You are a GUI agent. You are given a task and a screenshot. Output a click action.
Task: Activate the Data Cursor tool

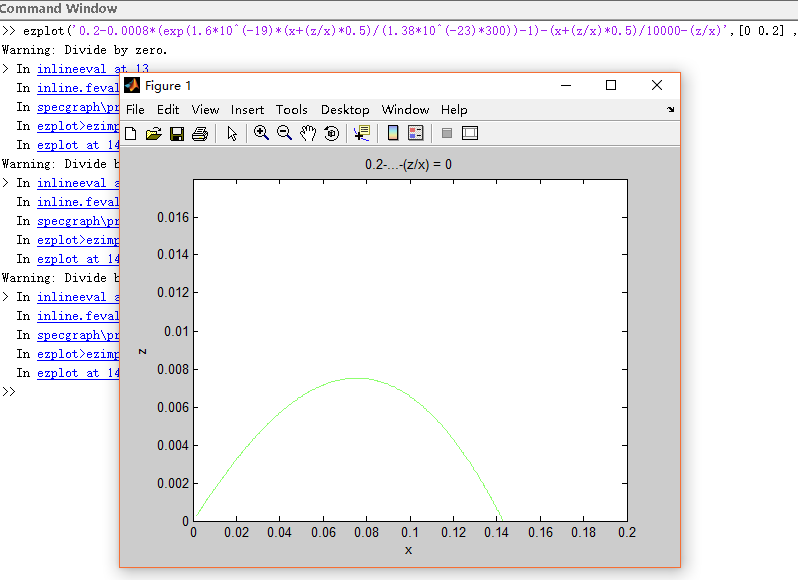tap(361, 133)
